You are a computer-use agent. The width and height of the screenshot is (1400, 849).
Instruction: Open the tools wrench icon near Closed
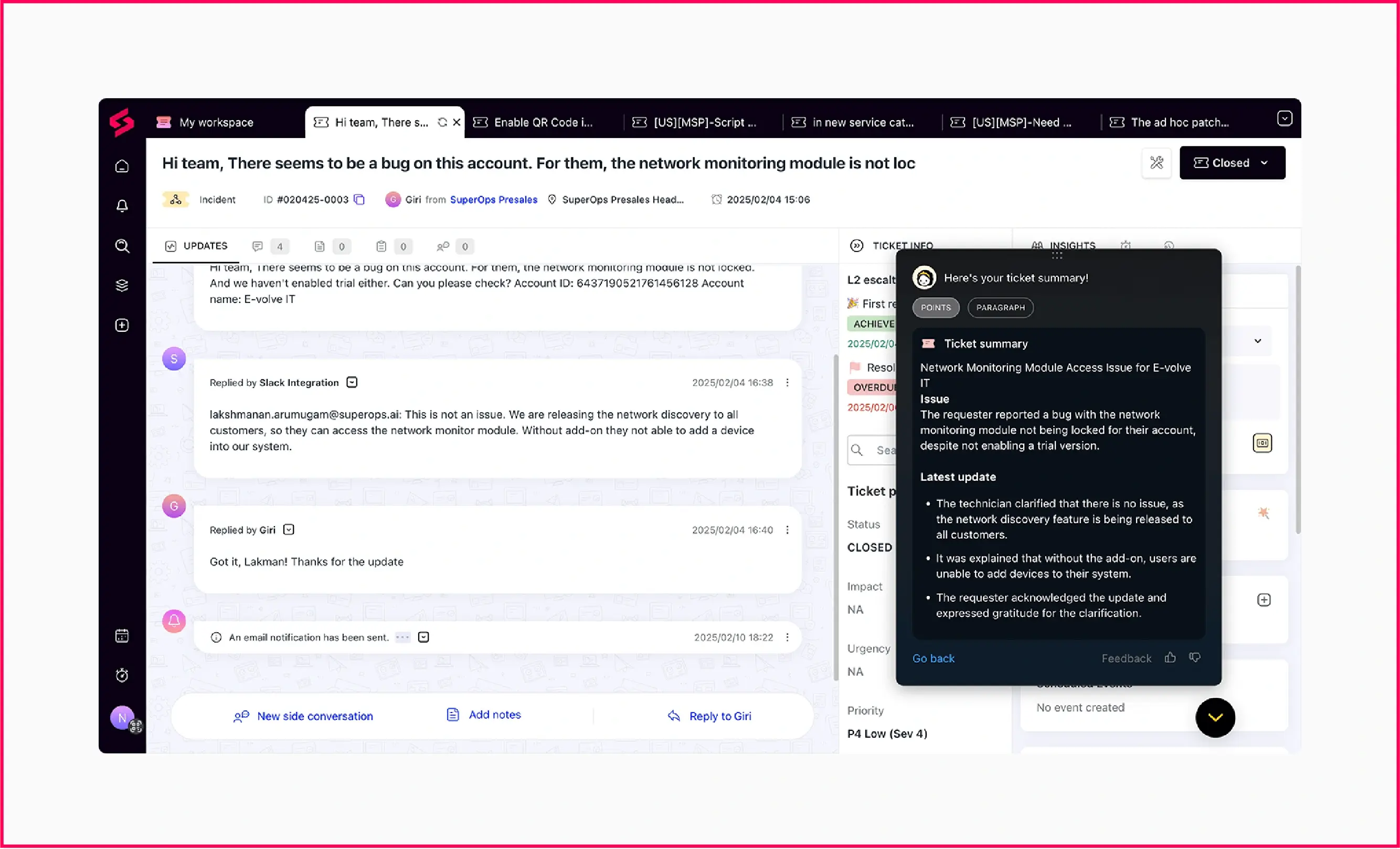pyautogui.click(x=1156, y=163)
